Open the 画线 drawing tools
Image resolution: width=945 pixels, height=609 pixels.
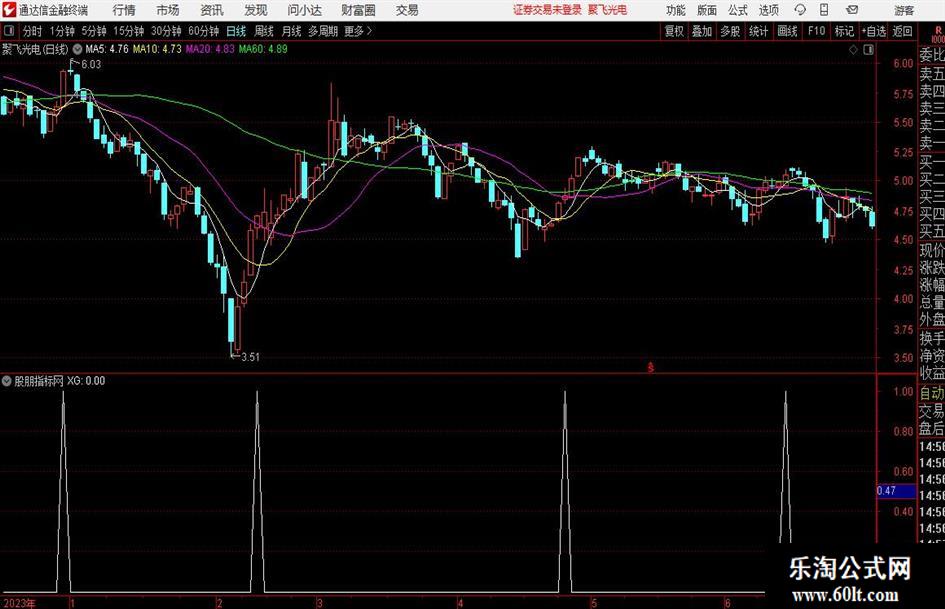click(787, 31)
